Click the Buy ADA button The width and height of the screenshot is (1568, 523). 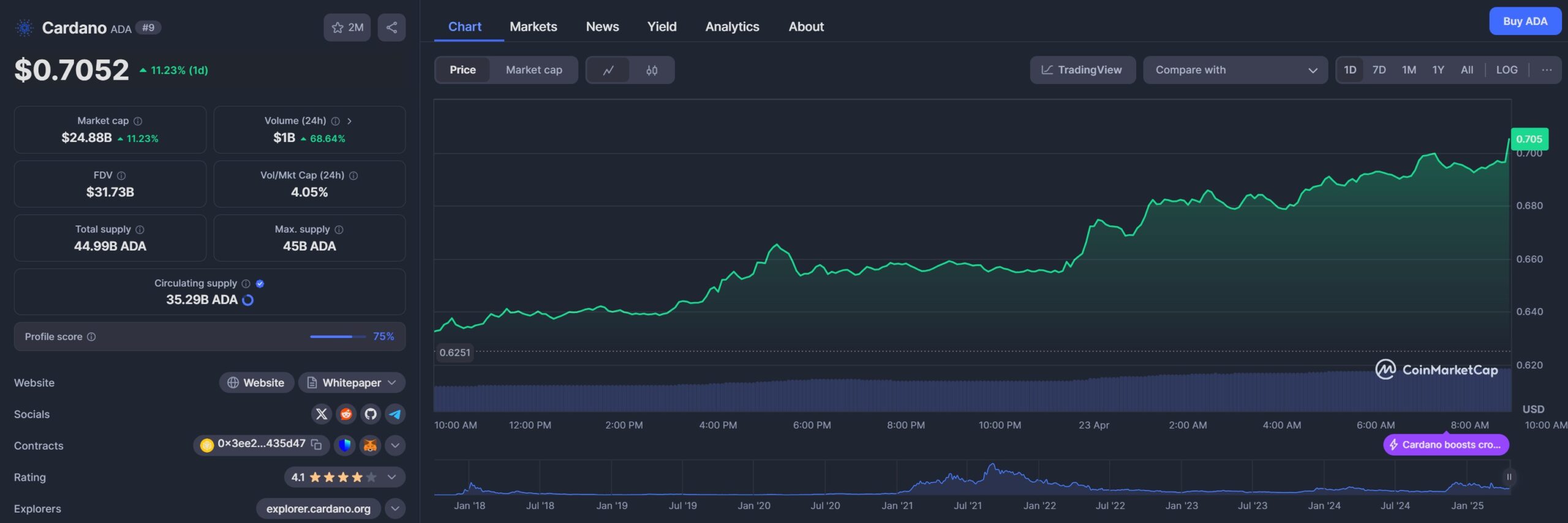point(1525,21)
